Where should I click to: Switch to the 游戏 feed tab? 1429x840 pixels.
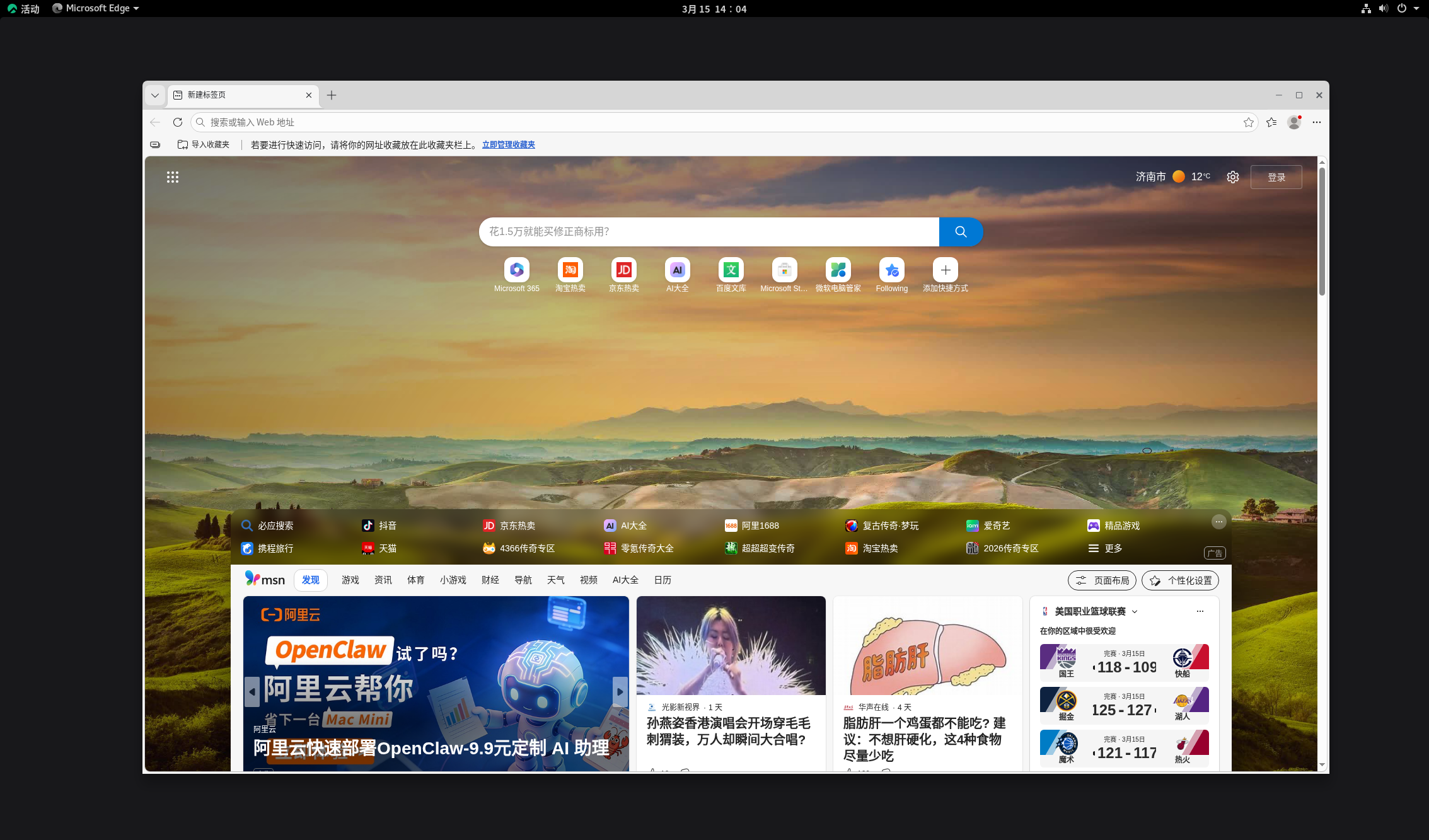tap(350, 580)
